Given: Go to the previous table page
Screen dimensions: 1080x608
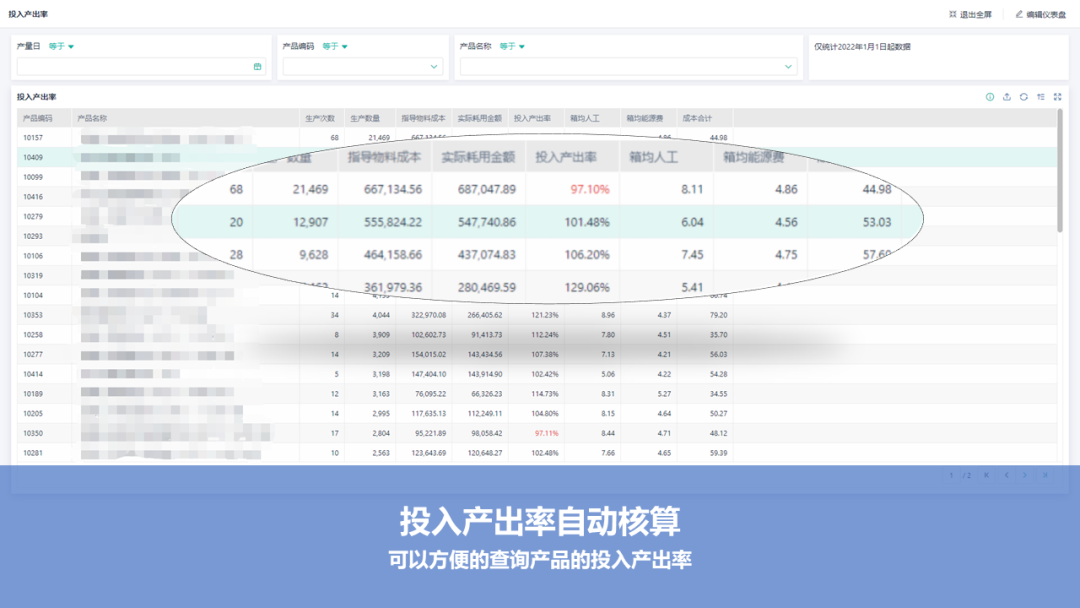Looking at the screenshot, I should coord(1006,475).
